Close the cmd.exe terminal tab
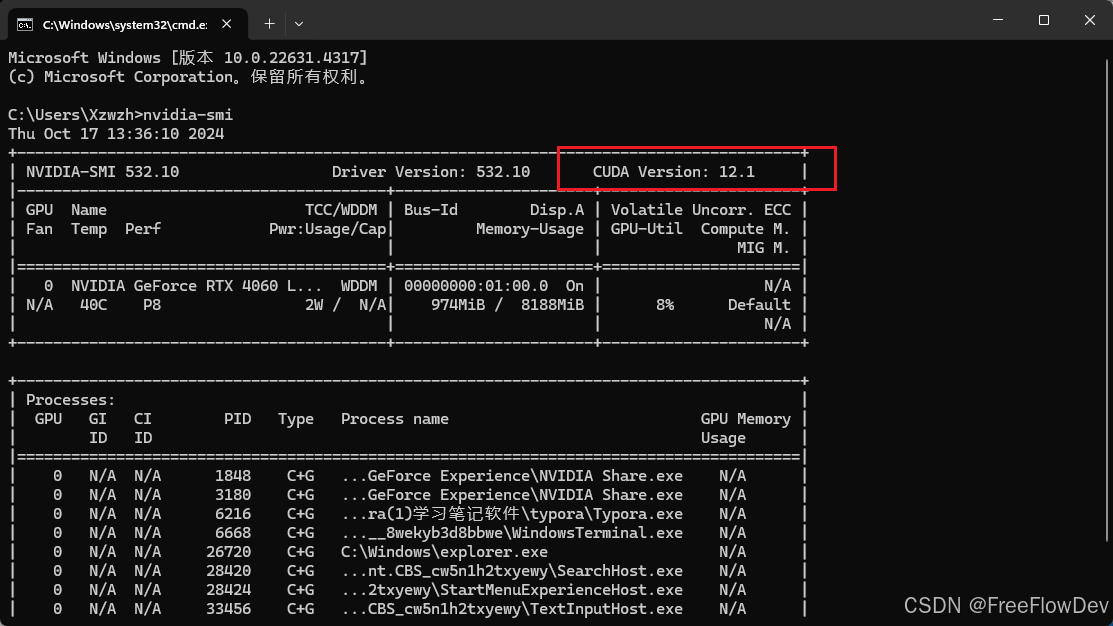The width and height of the screenshot is (1113, 626). coord(226,24)
